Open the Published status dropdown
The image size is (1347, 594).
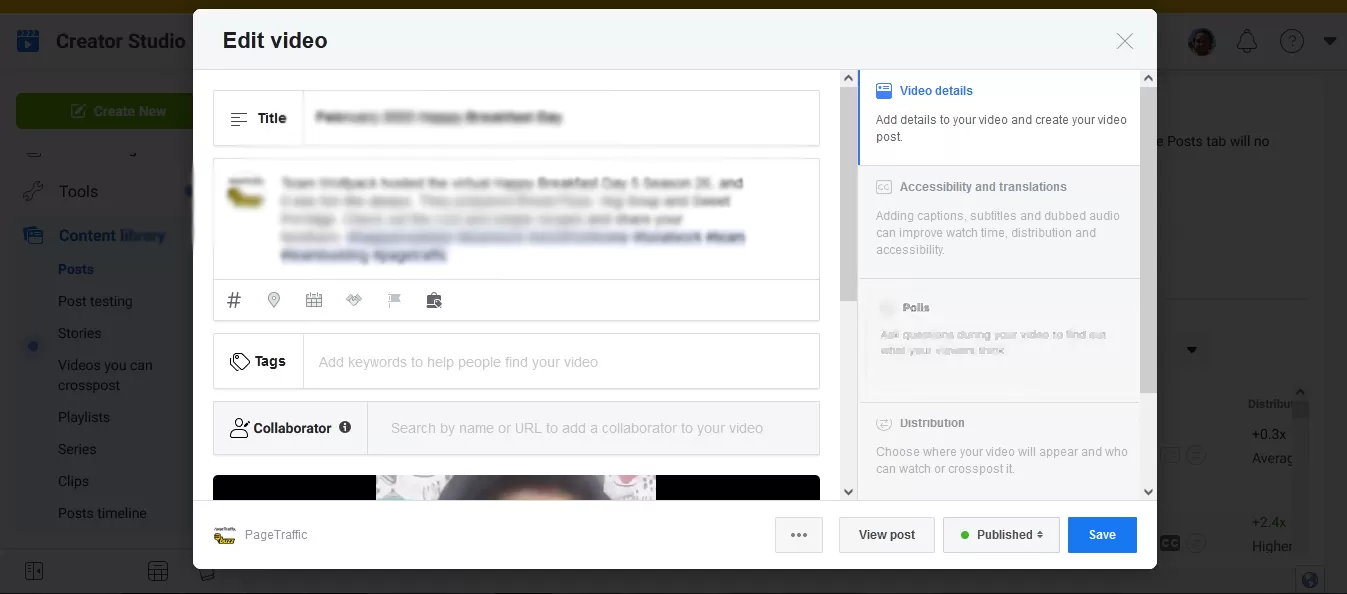(1001, 534)
